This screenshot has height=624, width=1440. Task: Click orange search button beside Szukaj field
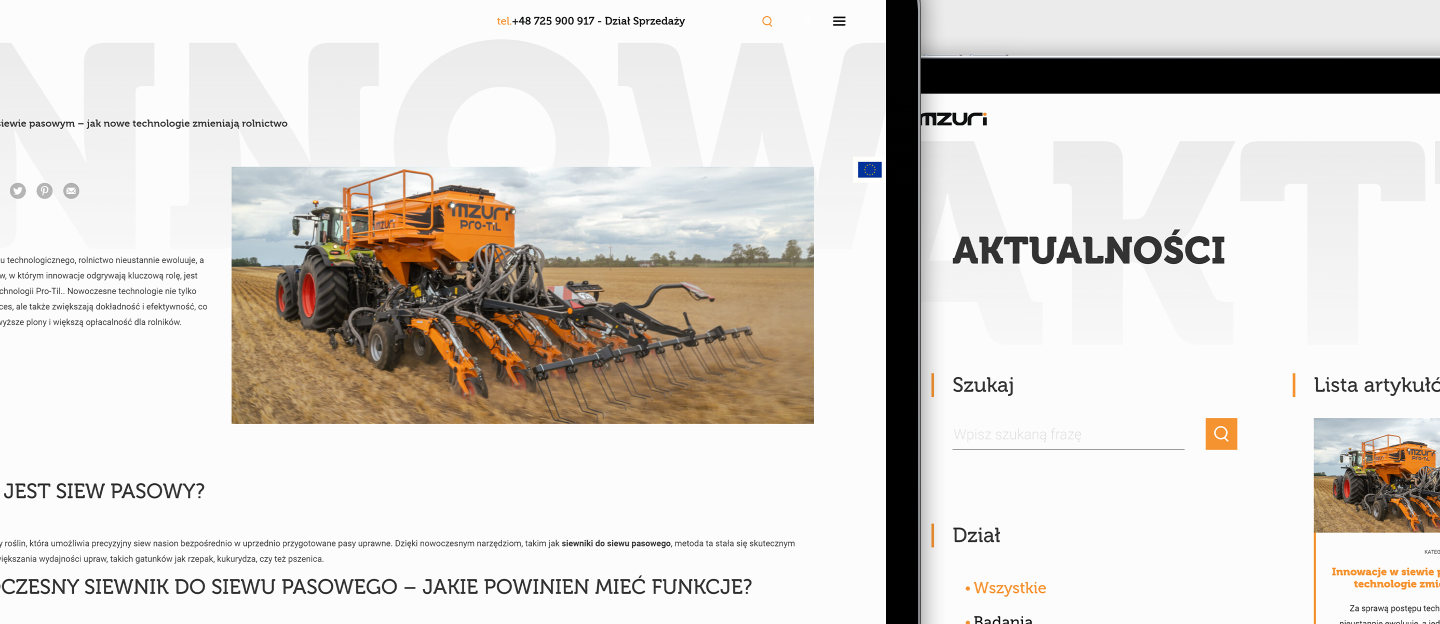pos(1221,434)
